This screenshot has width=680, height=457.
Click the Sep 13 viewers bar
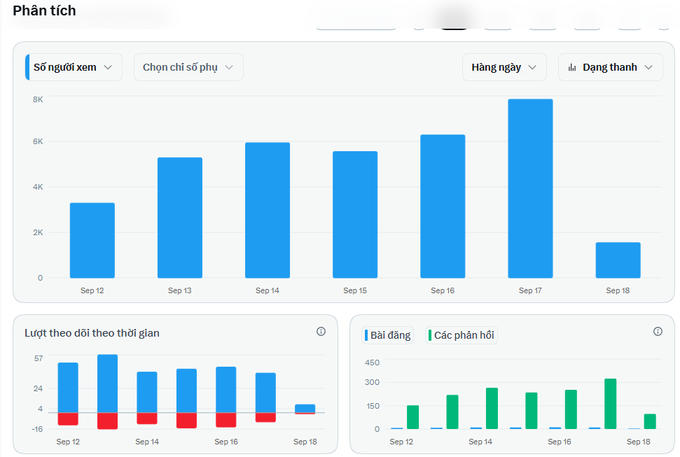click(x=180, y=218)
